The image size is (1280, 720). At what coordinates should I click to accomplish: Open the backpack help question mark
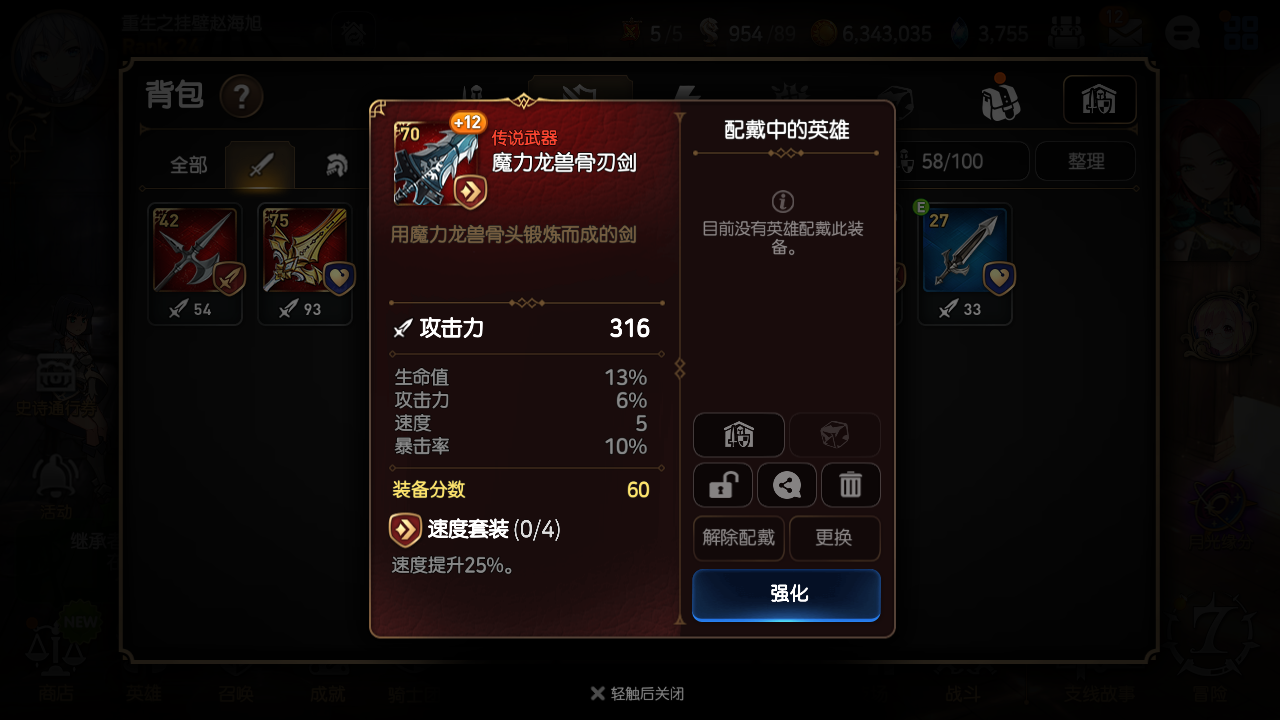pos(242,97)
